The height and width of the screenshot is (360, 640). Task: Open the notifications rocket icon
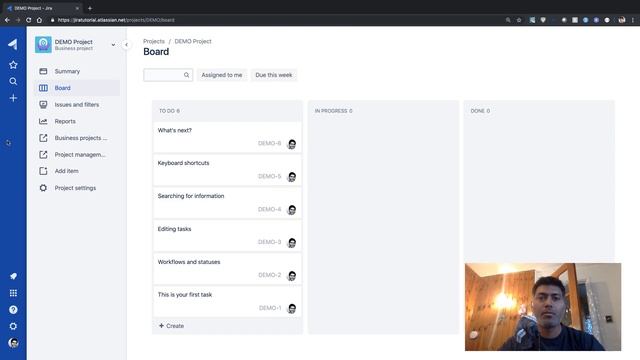13,276
